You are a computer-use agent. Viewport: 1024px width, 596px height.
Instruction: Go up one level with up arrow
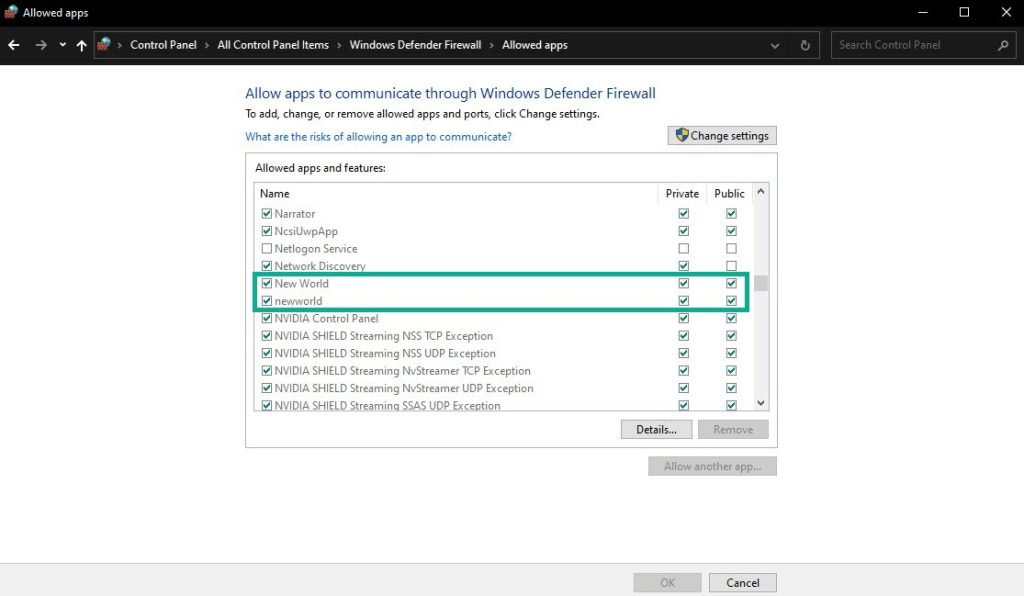pyautogui.click(x=82, y=45)
